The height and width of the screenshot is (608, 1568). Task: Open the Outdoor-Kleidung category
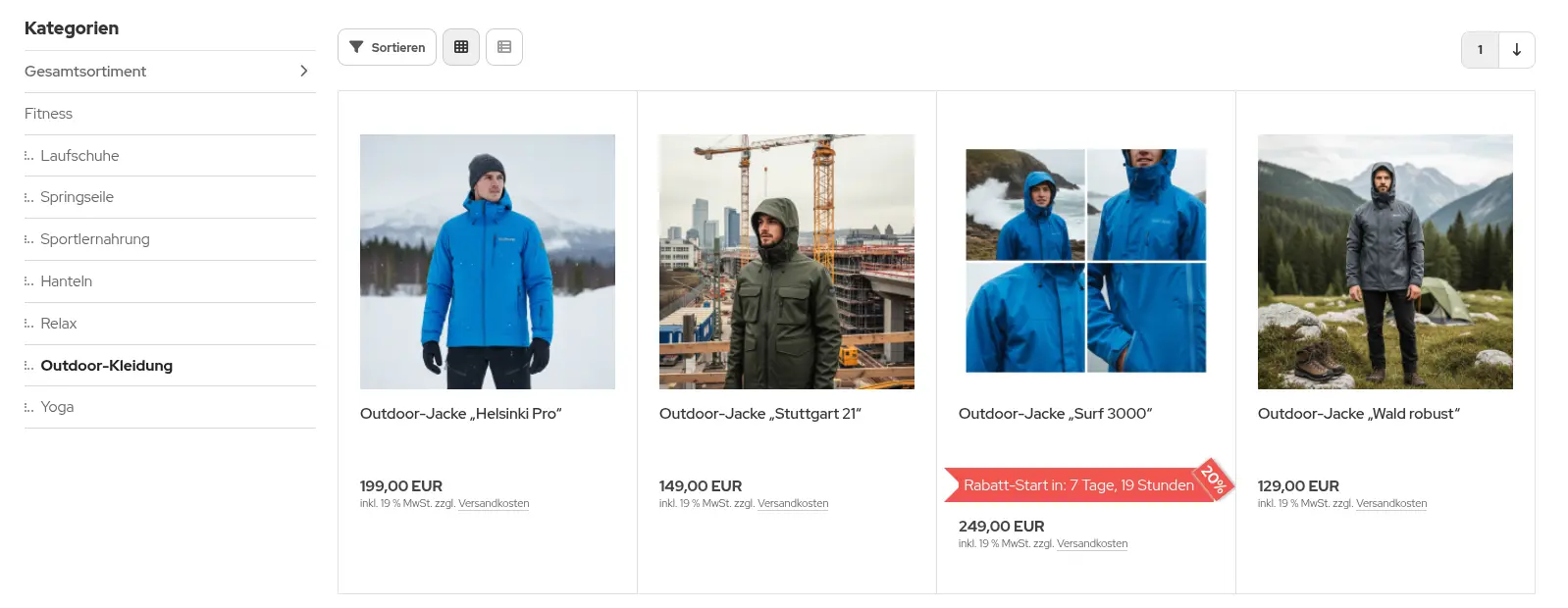click(106, 366)
